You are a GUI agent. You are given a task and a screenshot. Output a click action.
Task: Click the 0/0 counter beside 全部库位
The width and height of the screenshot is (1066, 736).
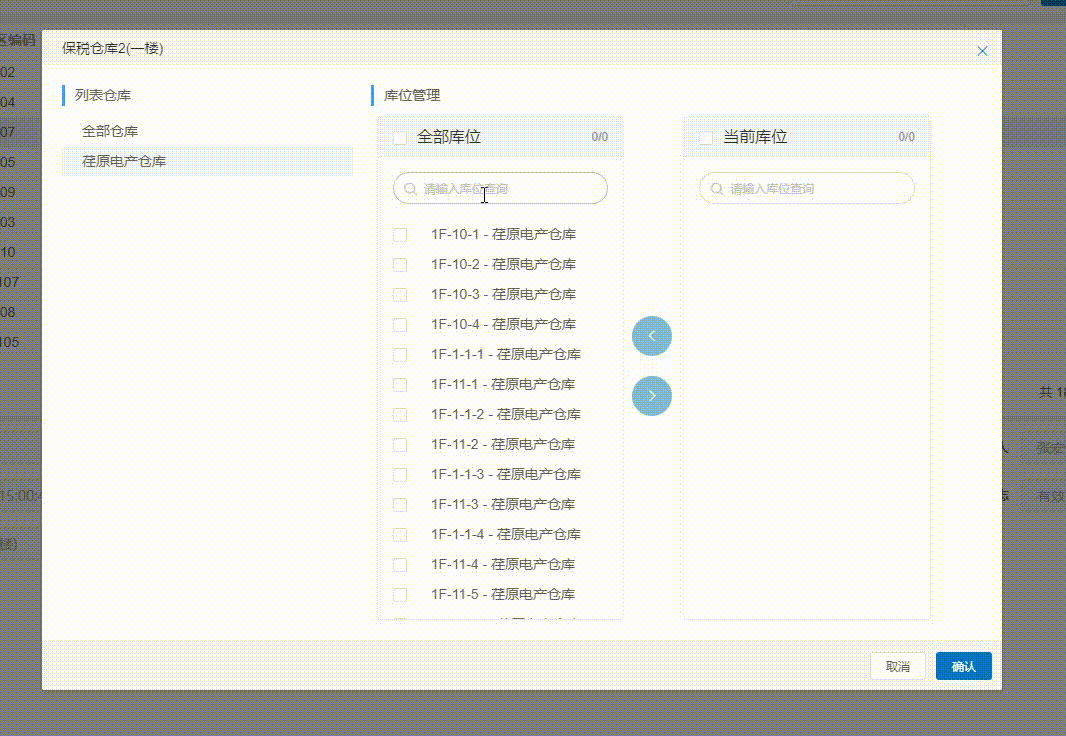[x=600, y=137]
